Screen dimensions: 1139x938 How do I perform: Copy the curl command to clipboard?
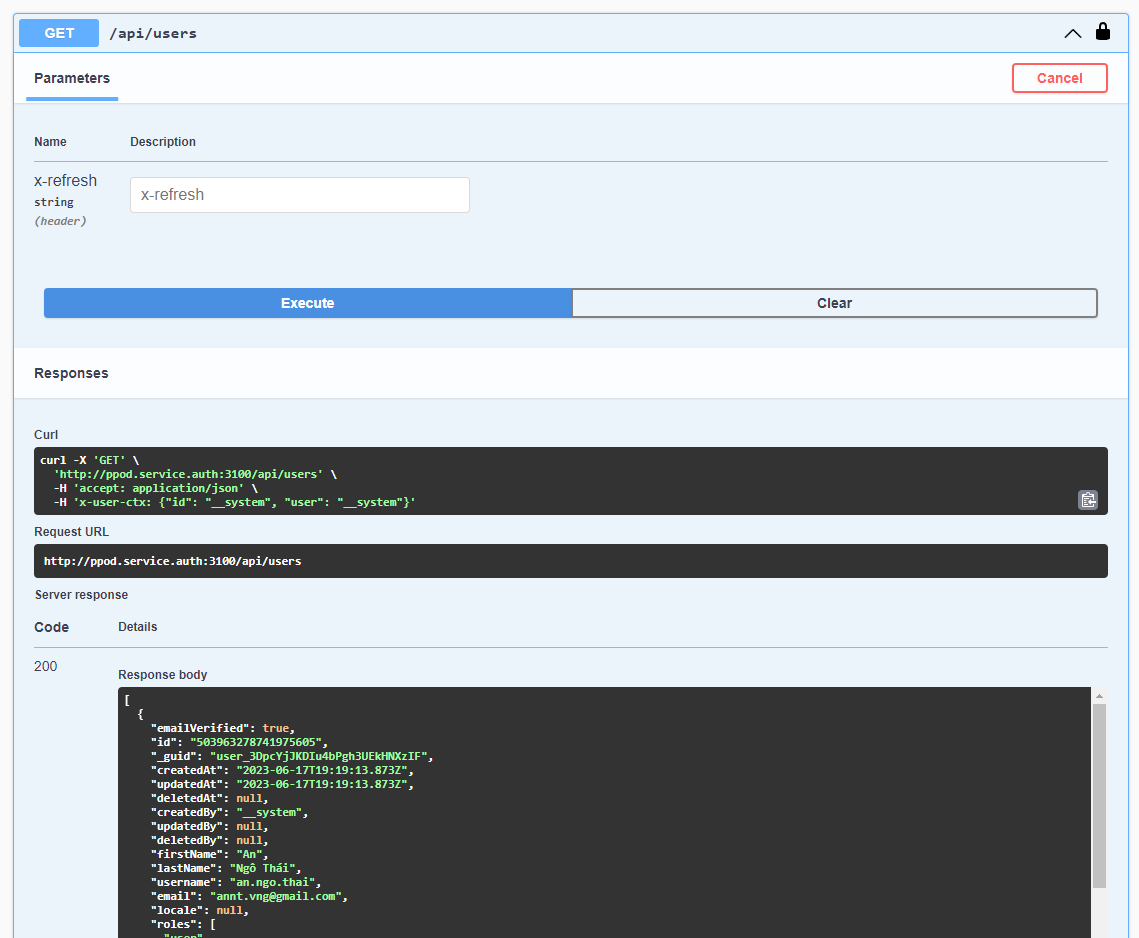pos(1088,500)
